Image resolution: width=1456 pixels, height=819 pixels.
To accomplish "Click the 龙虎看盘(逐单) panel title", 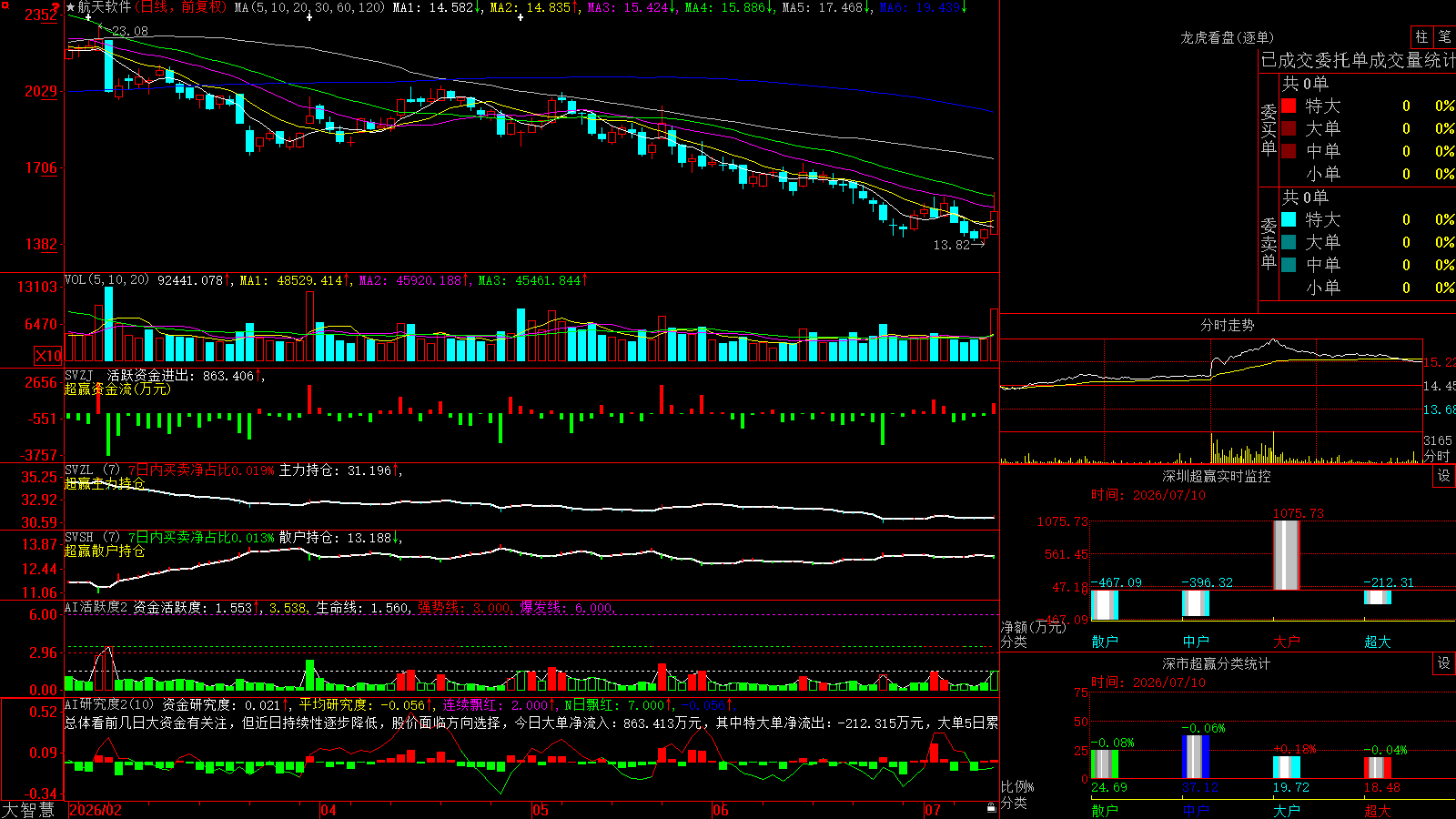I will tap(1227, 37).
